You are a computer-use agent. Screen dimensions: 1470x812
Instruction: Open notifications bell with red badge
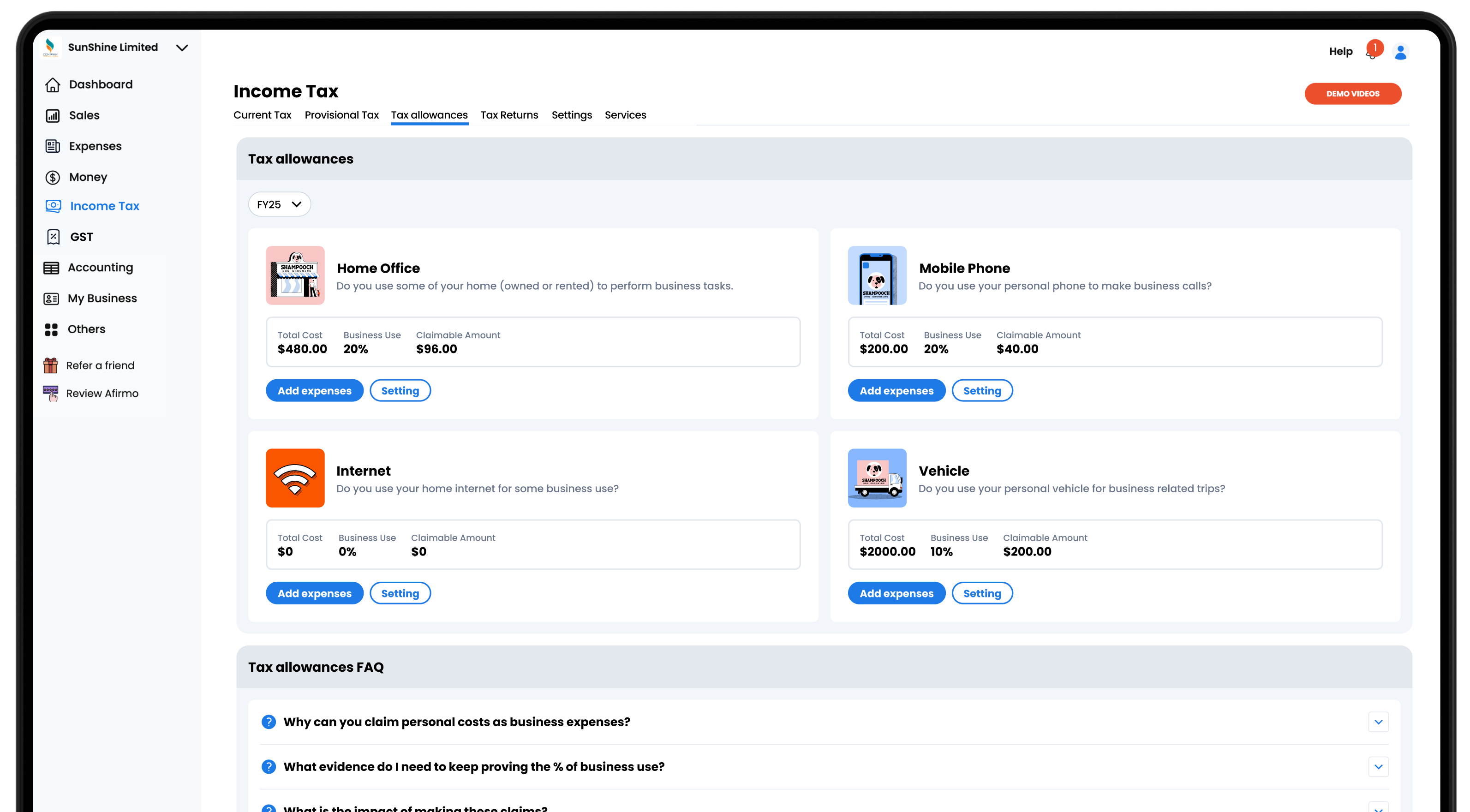point(1373,51)
